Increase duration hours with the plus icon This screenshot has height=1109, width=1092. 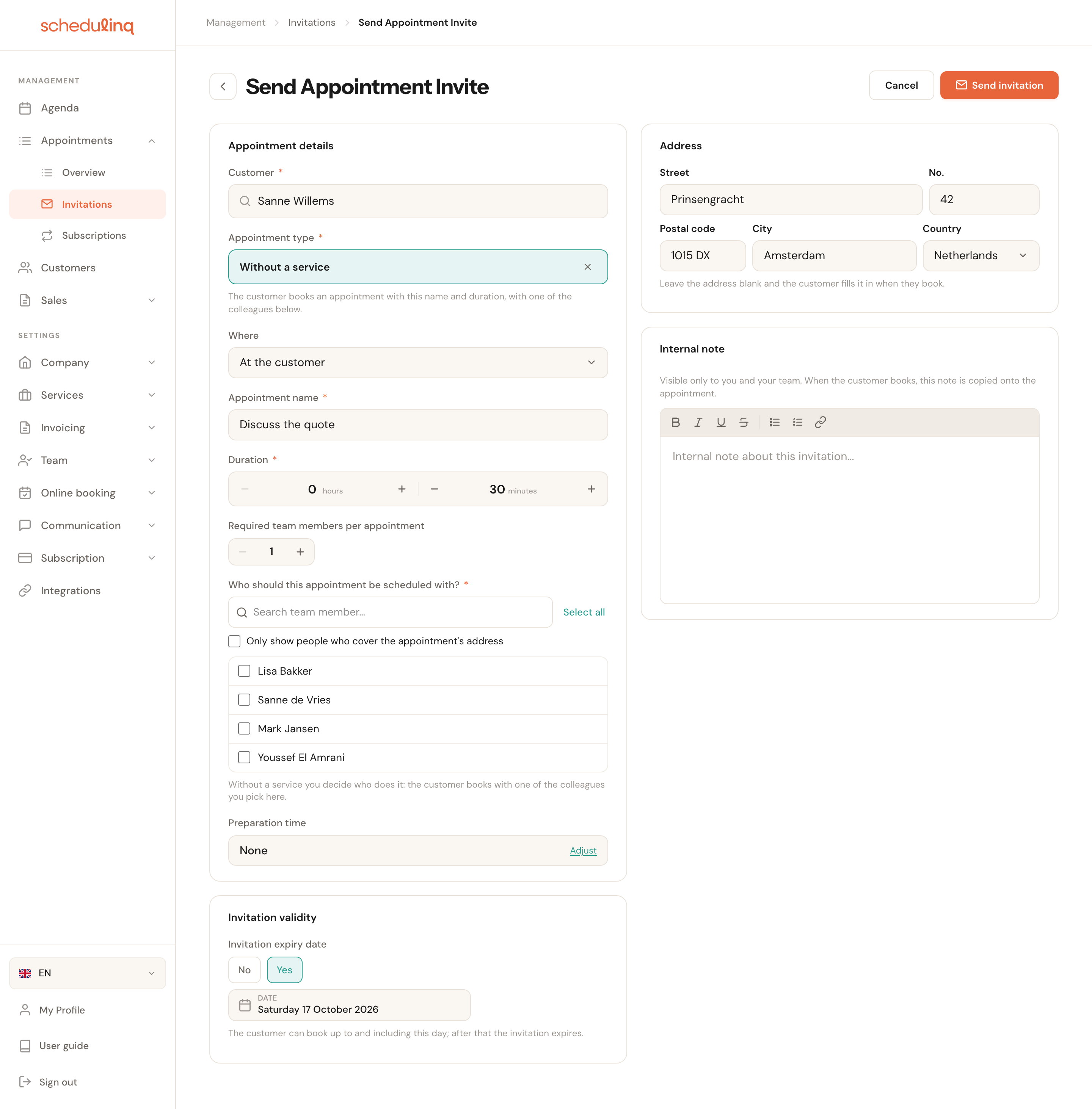pyautogui.click(x=402, y=489)
